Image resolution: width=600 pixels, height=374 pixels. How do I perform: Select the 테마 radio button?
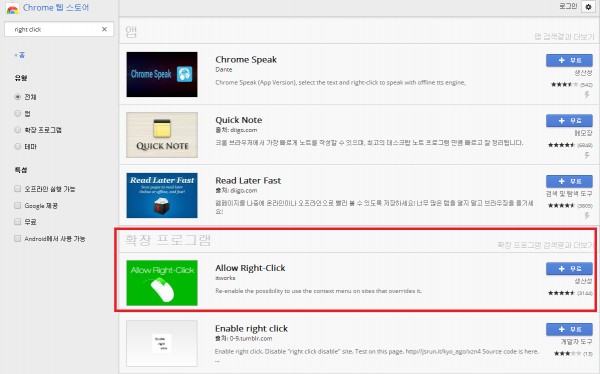18,146
